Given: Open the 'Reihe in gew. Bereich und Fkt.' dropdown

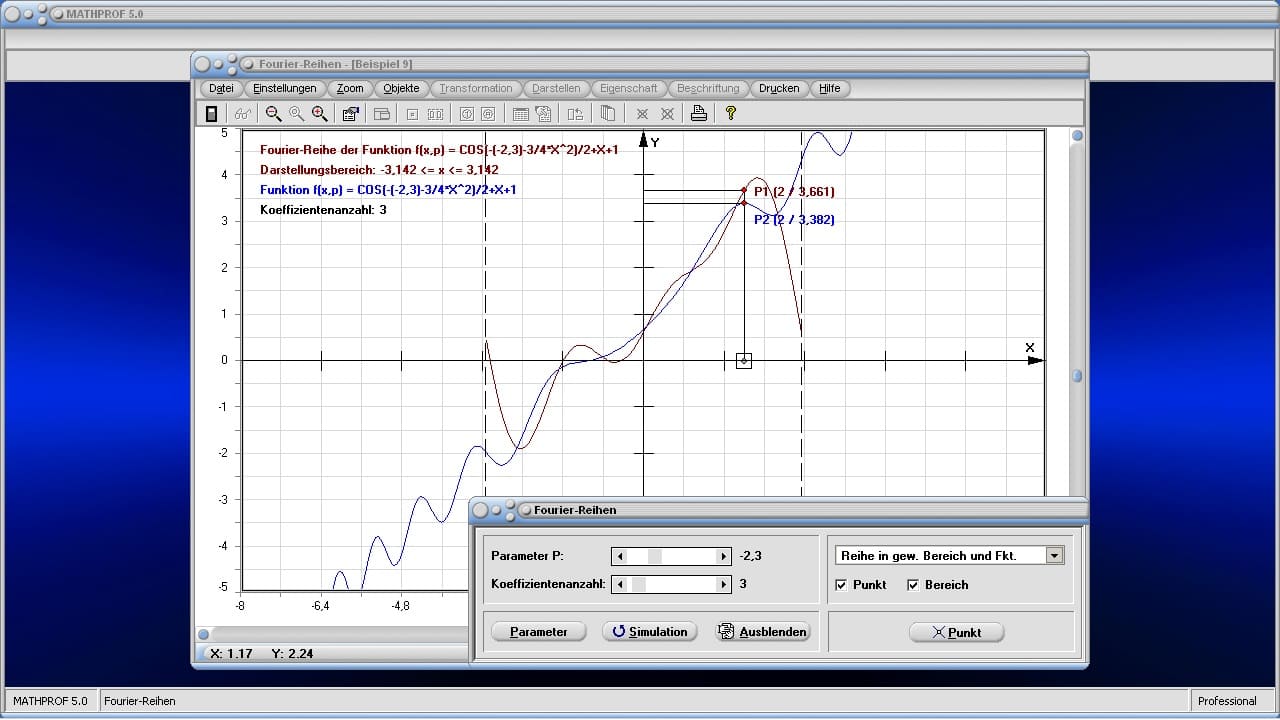Looking at the screenshot, I should click(950, 555).
